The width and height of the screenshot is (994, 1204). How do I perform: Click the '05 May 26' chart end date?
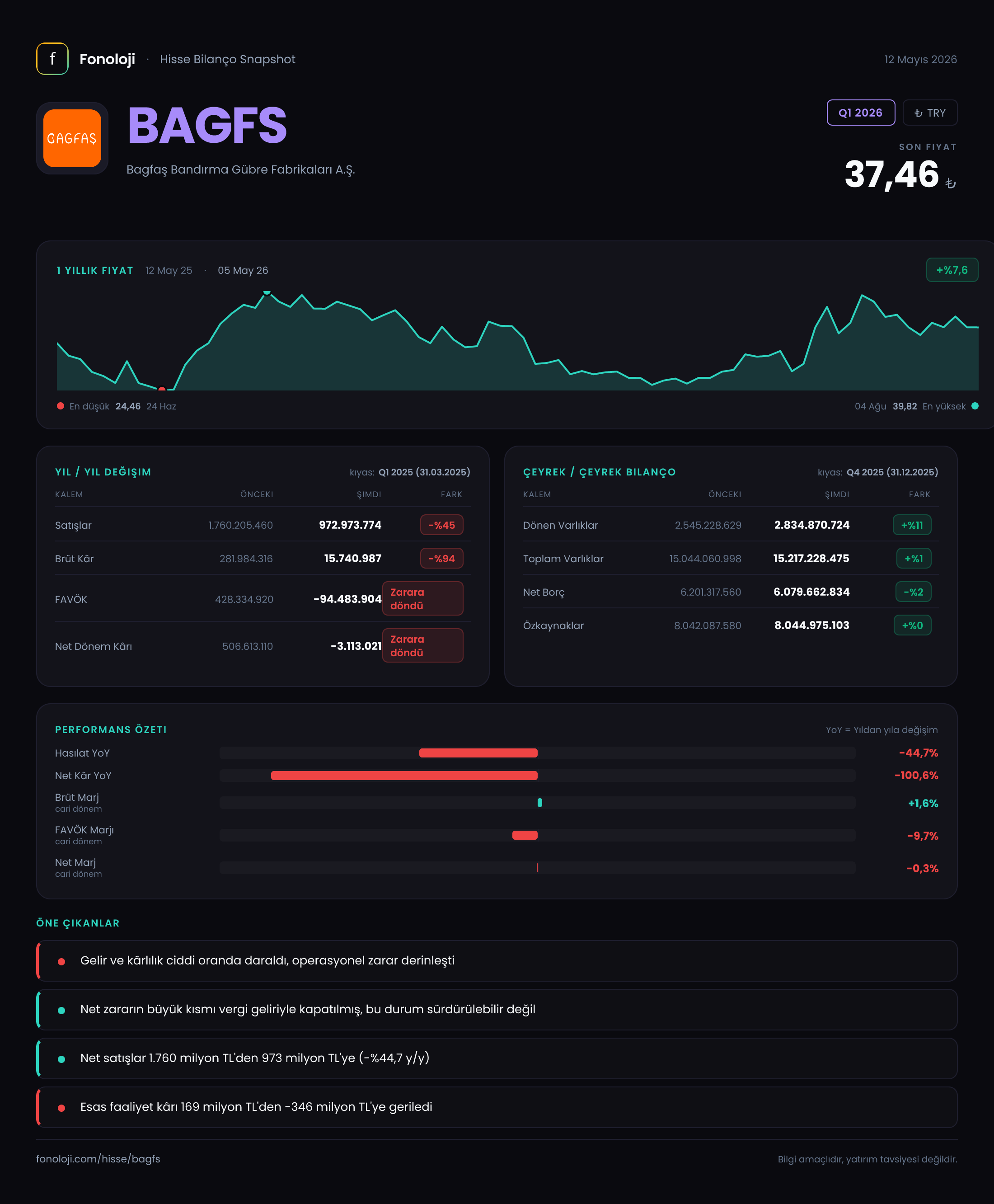point(243,270)
